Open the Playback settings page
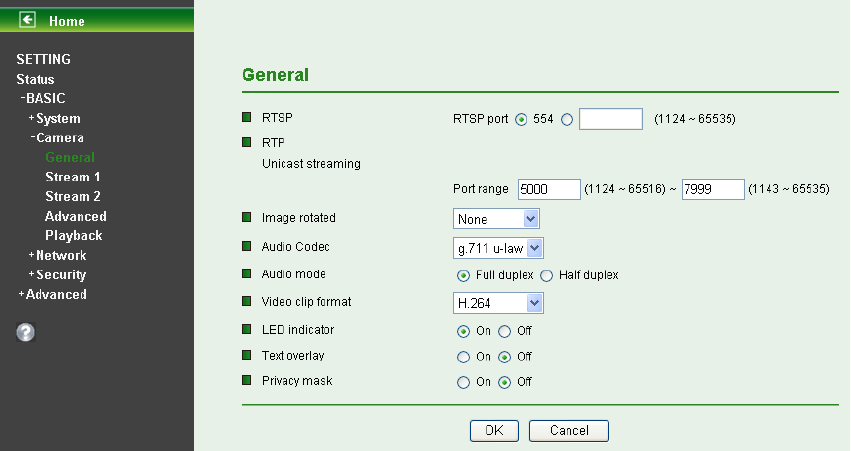851x451 pixels. pos(74,236)
